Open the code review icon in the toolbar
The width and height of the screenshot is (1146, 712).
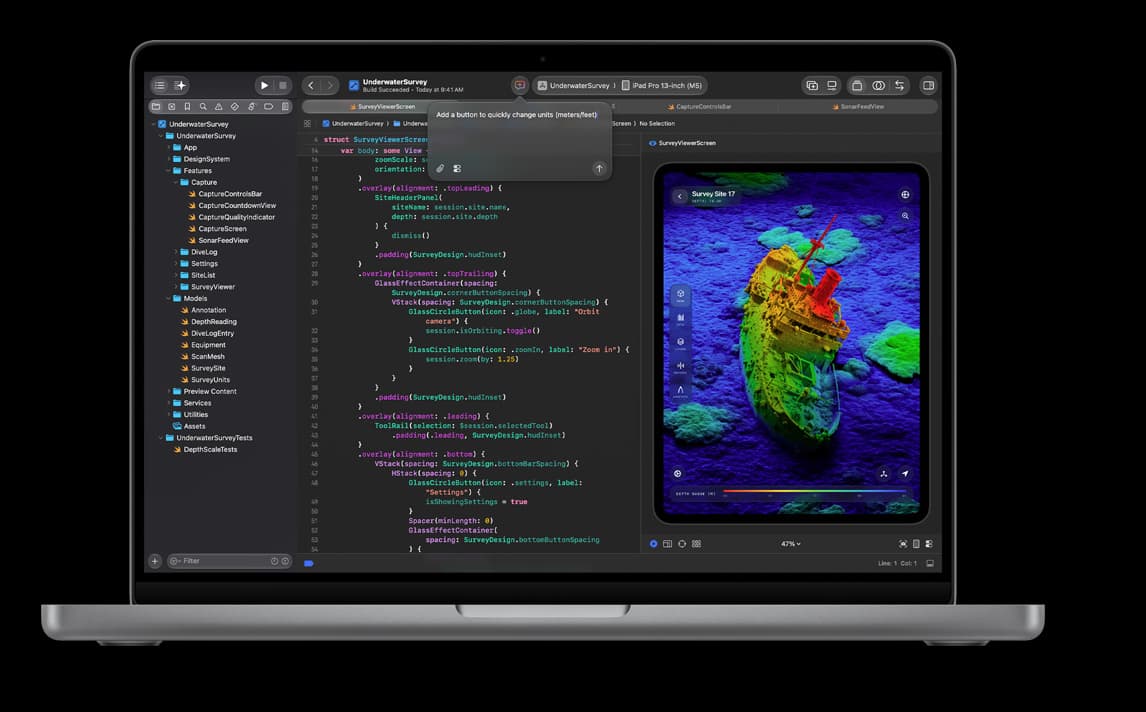pyautogui.click(x=899, y=86)
